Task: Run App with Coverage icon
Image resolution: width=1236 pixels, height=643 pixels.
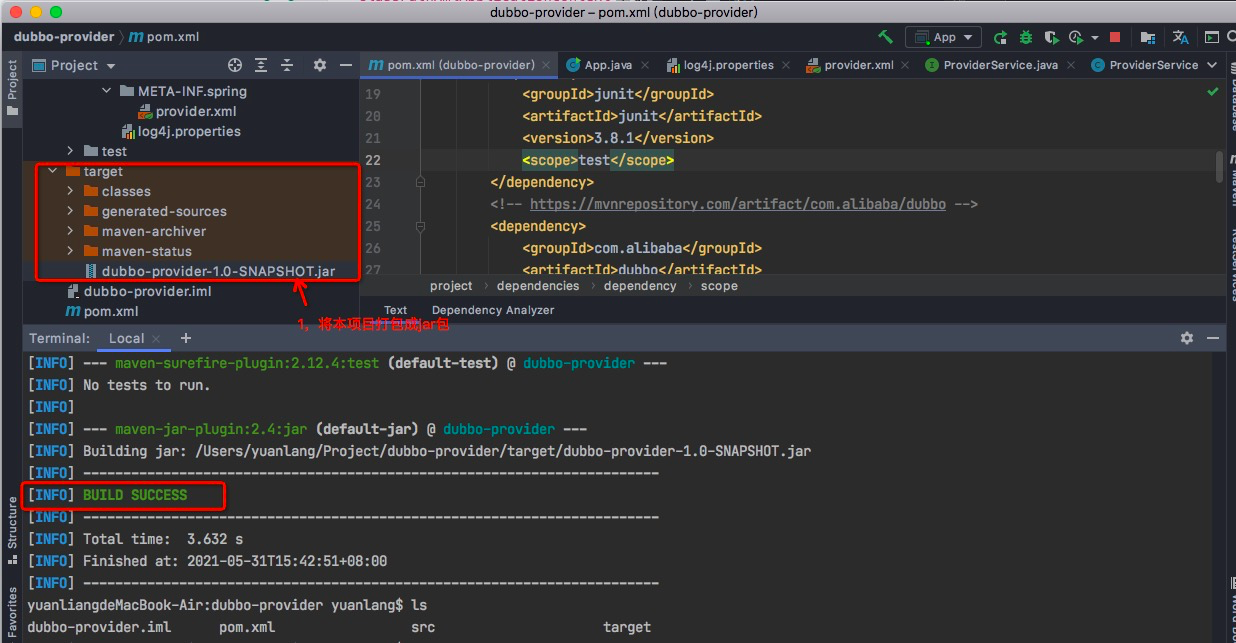Action: [1051, 37]
